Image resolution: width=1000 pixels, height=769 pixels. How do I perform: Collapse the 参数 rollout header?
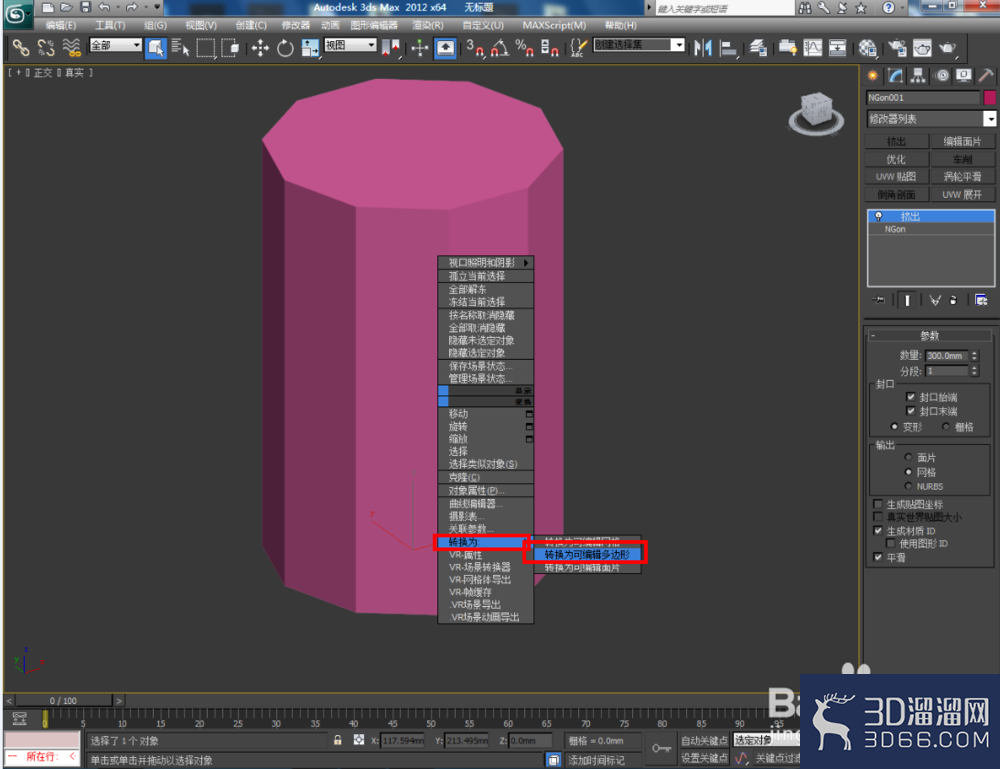coord(930,335)
